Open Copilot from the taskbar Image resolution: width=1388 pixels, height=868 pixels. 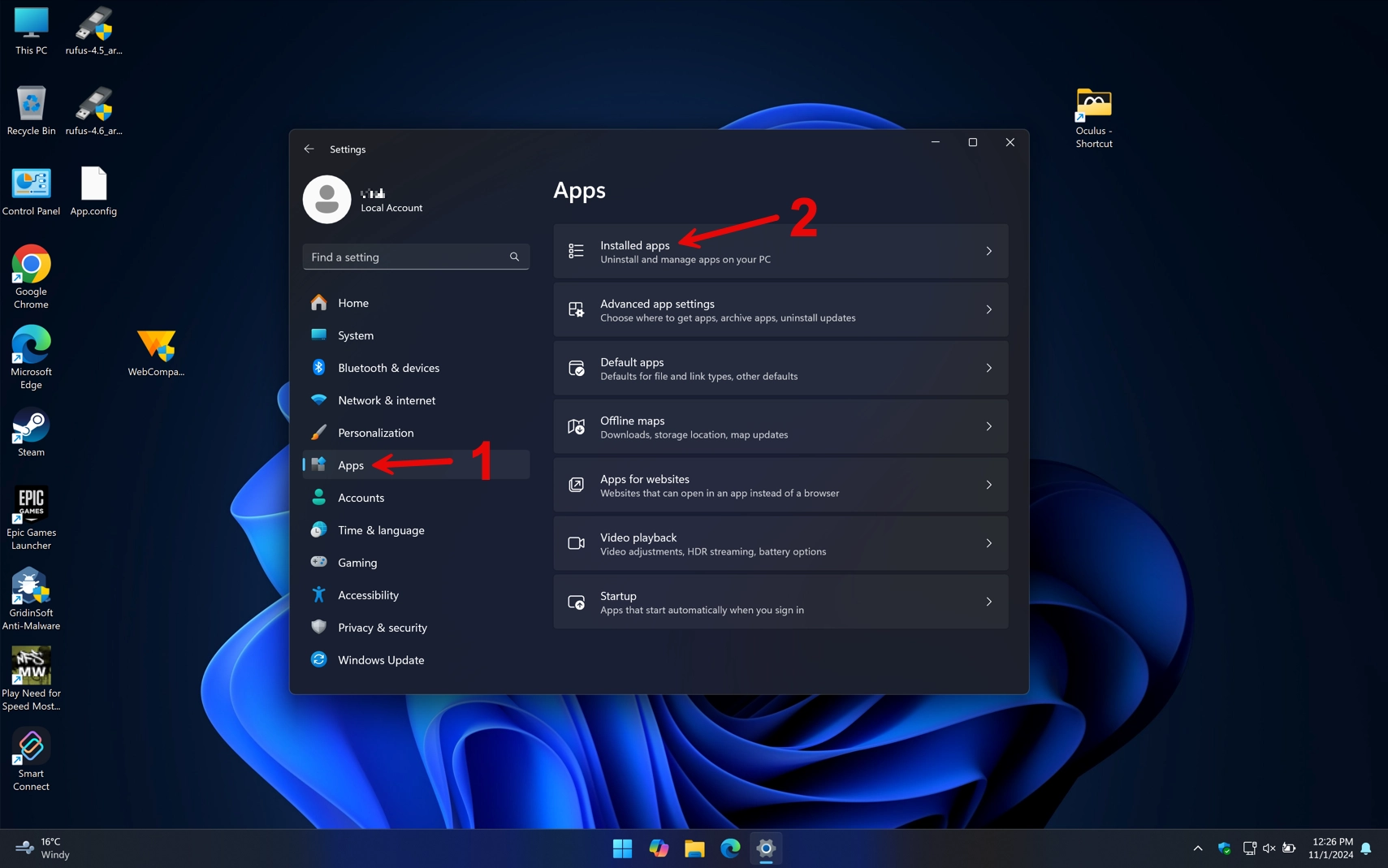coord(657,848)
